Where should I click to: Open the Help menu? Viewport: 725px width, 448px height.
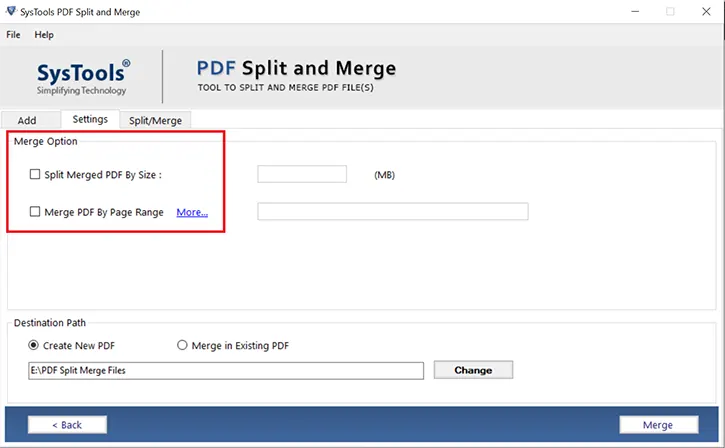pos(44,35)
